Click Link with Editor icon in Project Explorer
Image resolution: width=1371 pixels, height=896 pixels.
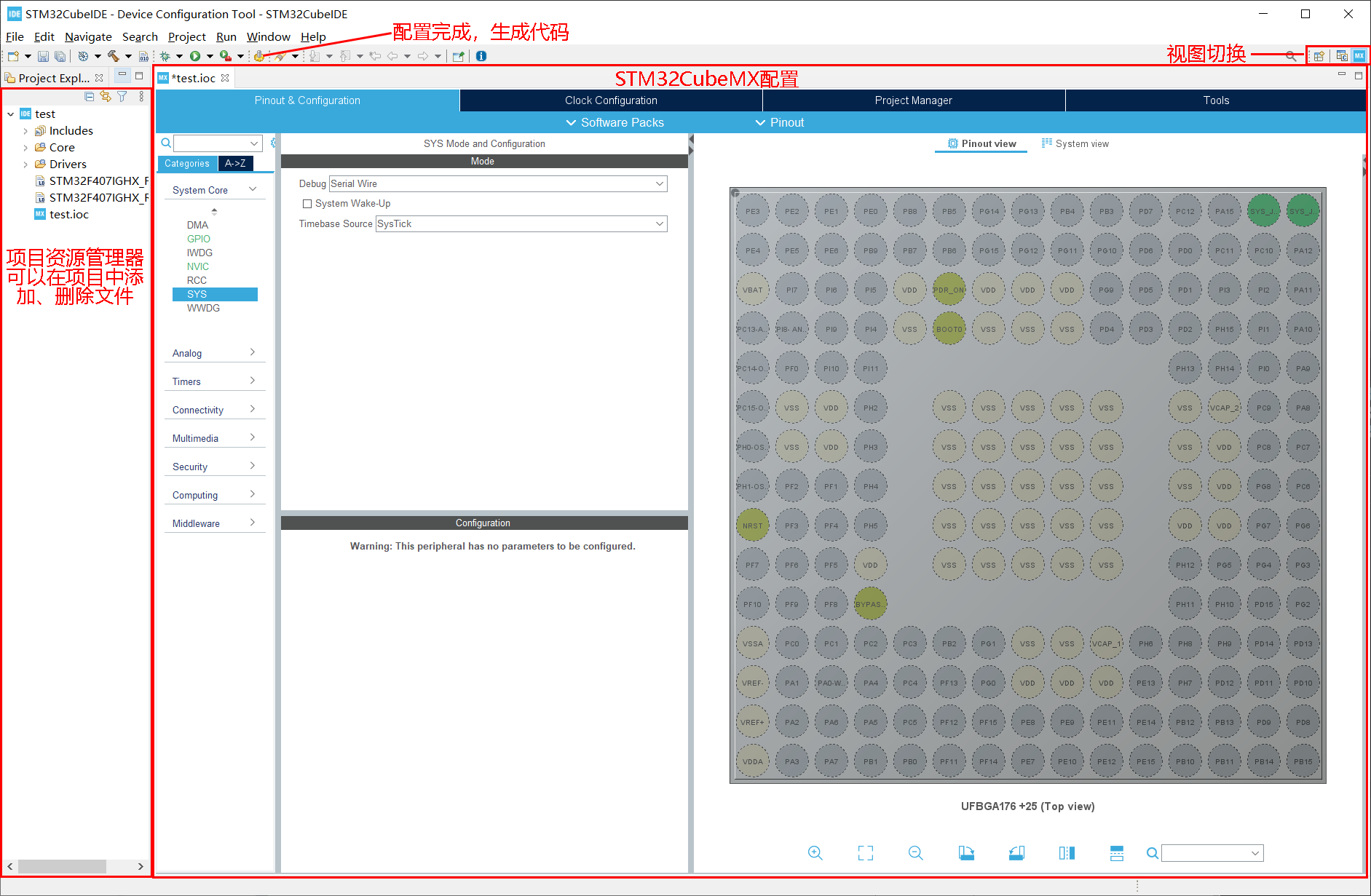tap(106, 96)
